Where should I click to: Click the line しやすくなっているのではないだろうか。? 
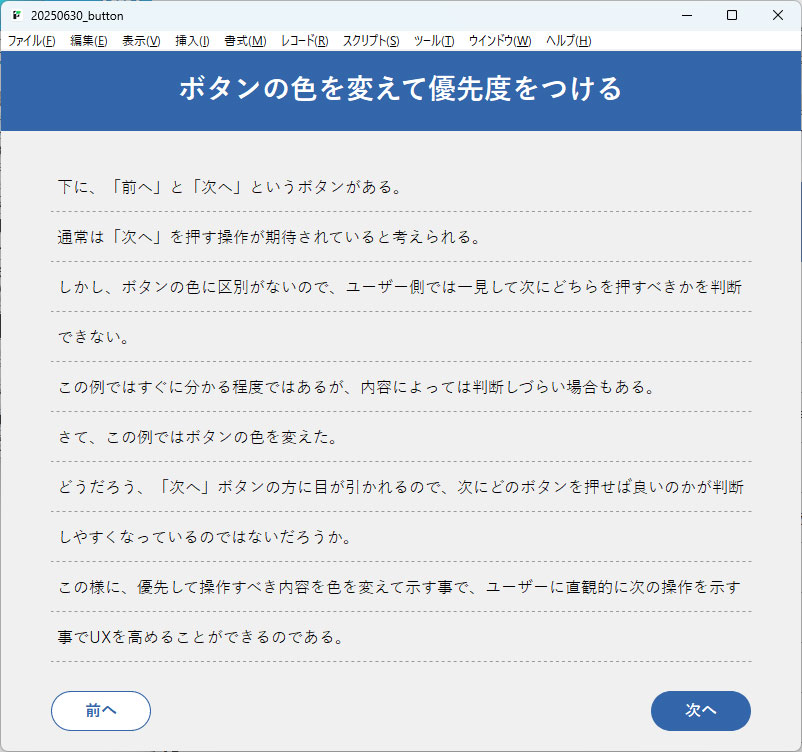pyautogui.click(x=205, y=538)
